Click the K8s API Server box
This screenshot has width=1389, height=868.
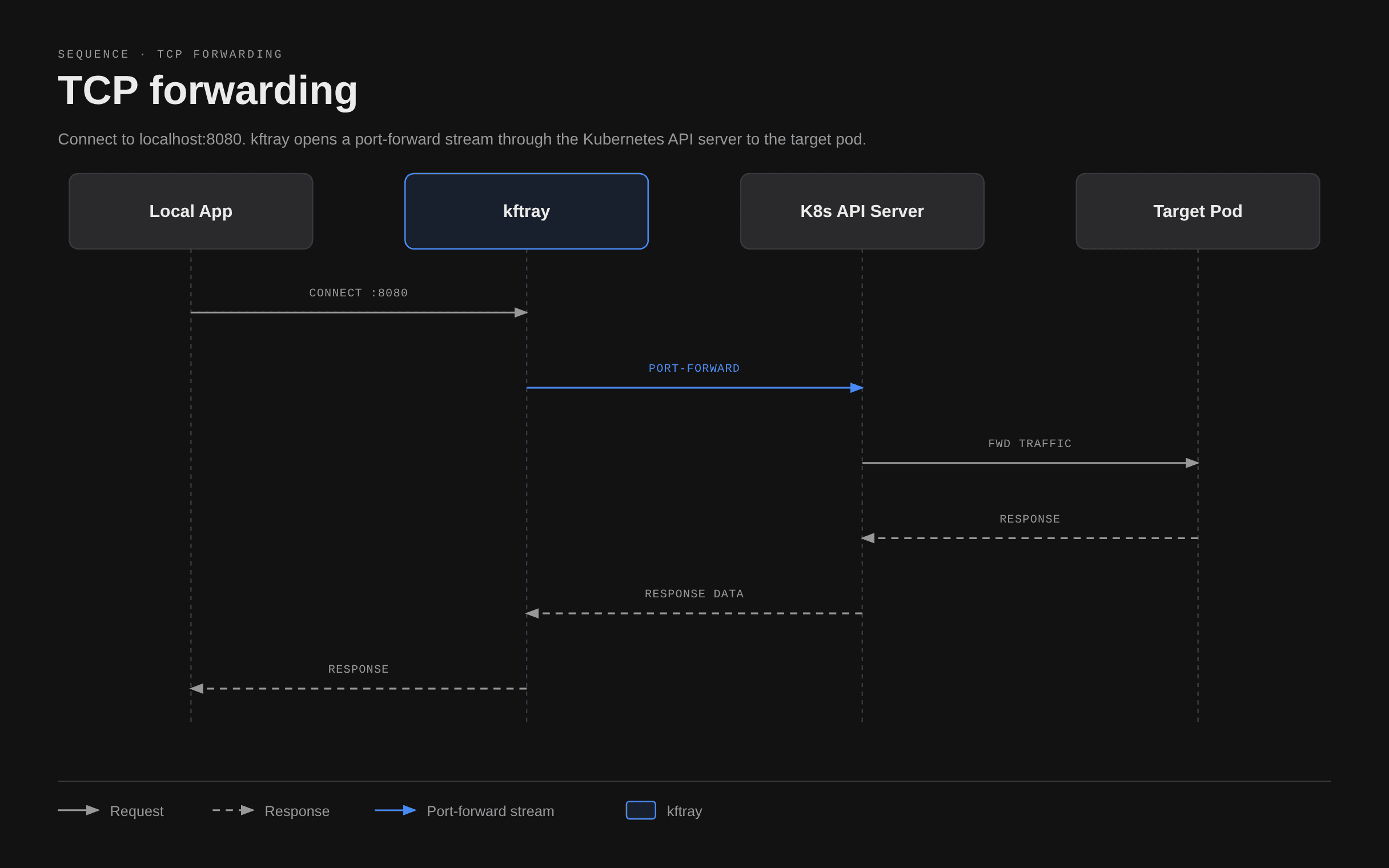coord(862,211)
